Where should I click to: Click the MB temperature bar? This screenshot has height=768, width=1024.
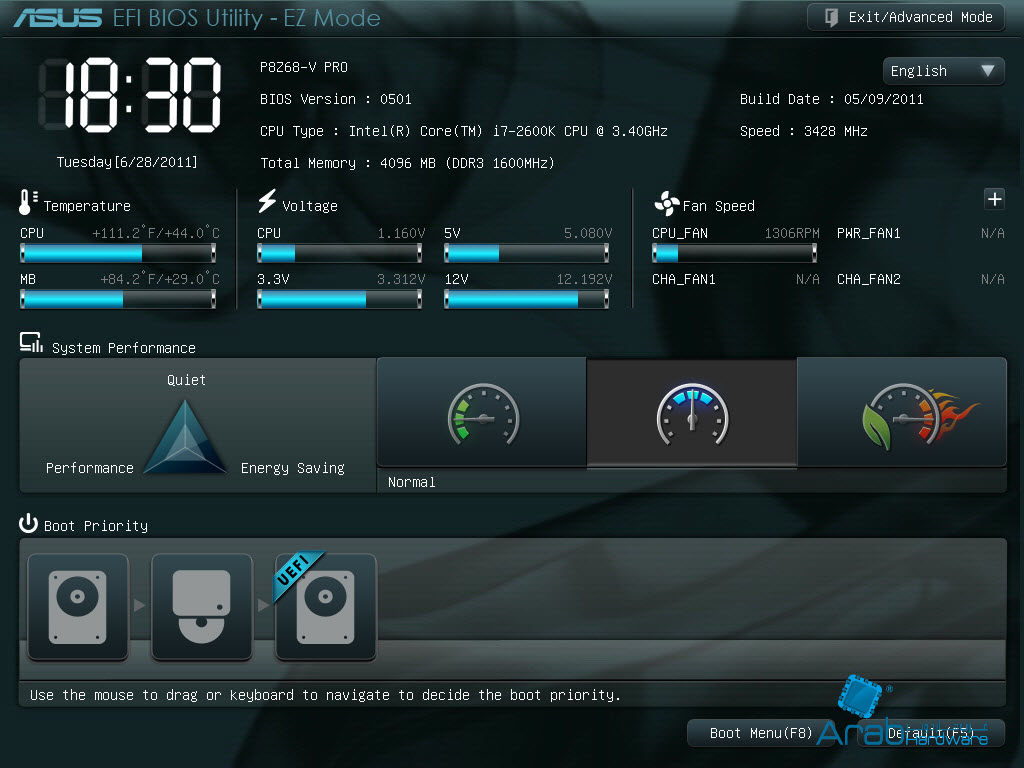118,299
